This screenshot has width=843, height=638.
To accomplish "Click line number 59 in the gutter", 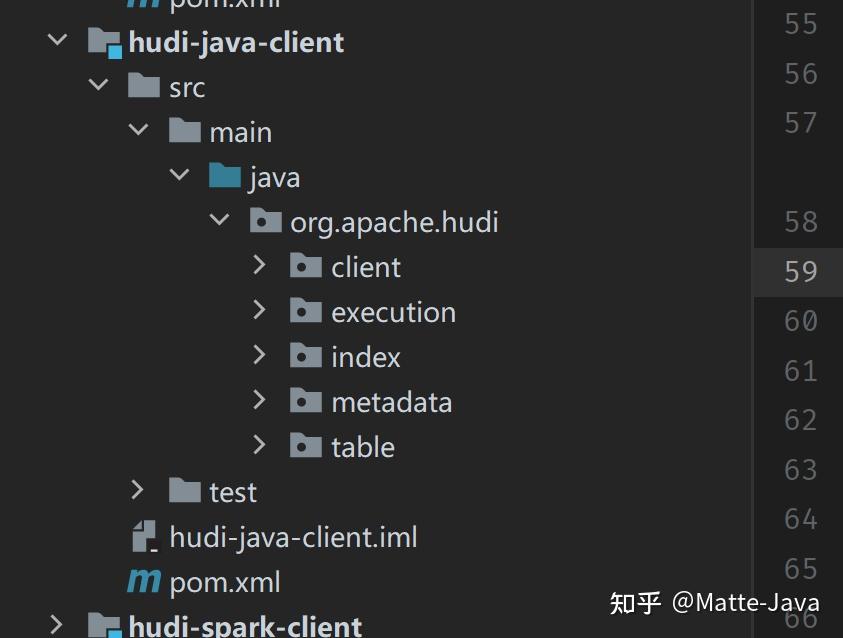I will 798,271.
